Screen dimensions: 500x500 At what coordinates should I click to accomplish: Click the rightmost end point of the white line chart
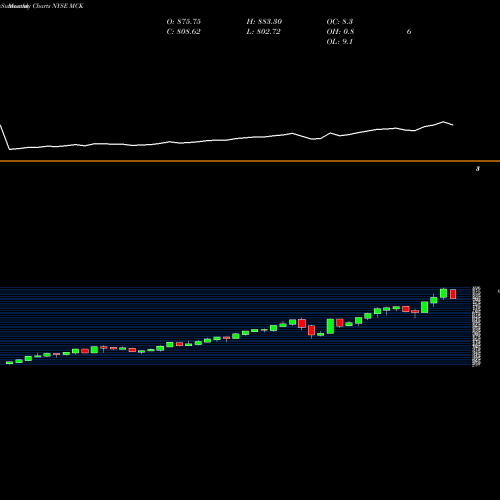453,125
